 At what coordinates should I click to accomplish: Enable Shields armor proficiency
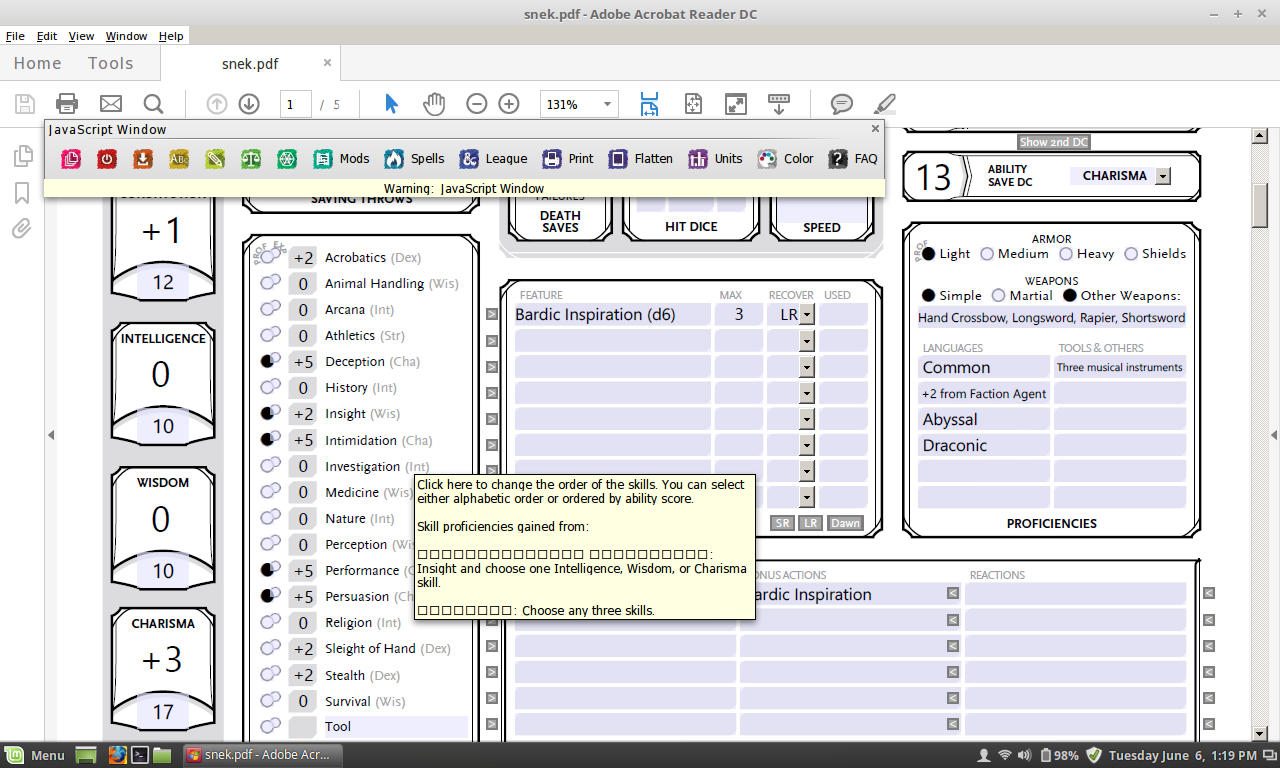tap(1131, 254)
